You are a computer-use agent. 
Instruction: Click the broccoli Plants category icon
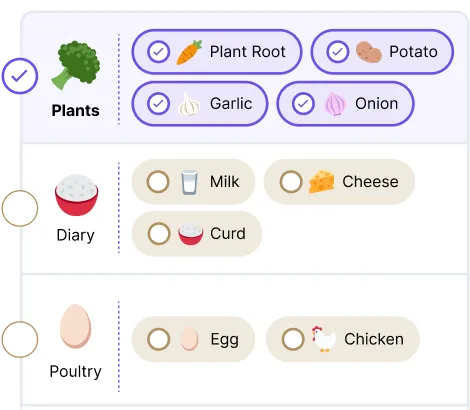[x=76, y=66]
